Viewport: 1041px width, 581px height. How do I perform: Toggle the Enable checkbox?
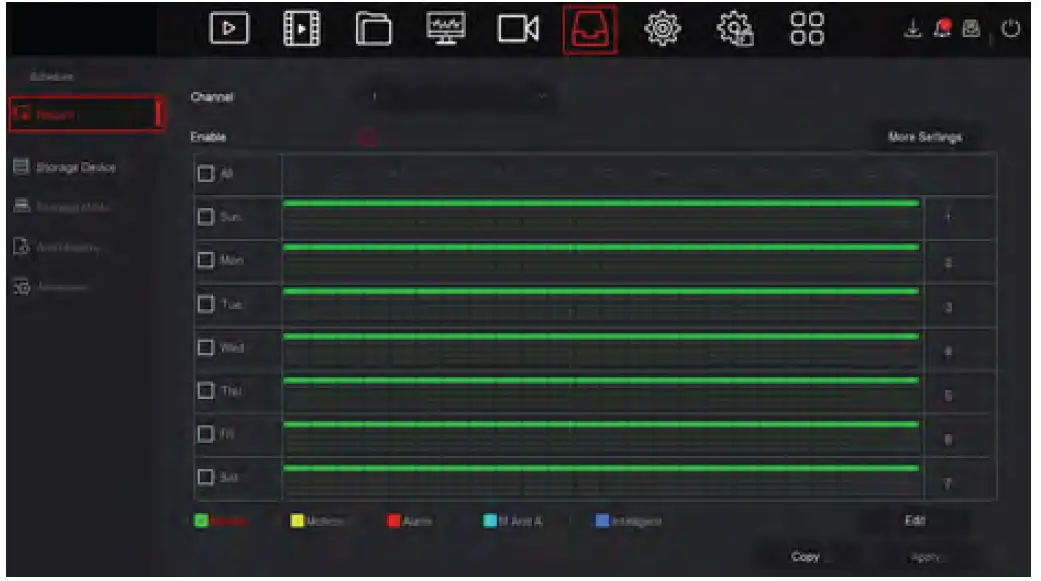(x=368, y=137)
